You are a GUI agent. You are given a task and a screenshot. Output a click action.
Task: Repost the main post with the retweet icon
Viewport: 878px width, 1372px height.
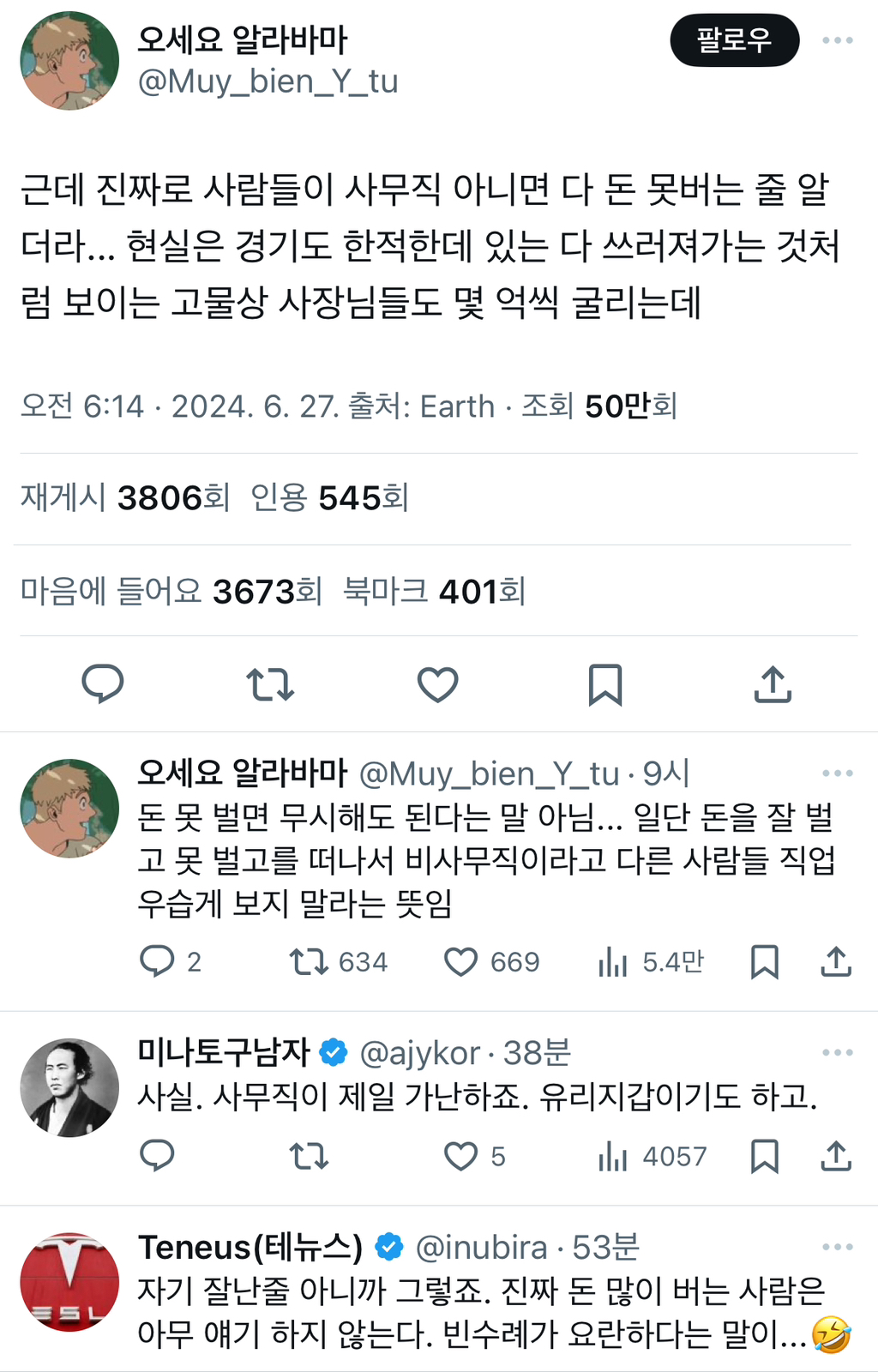click(270, 684)
